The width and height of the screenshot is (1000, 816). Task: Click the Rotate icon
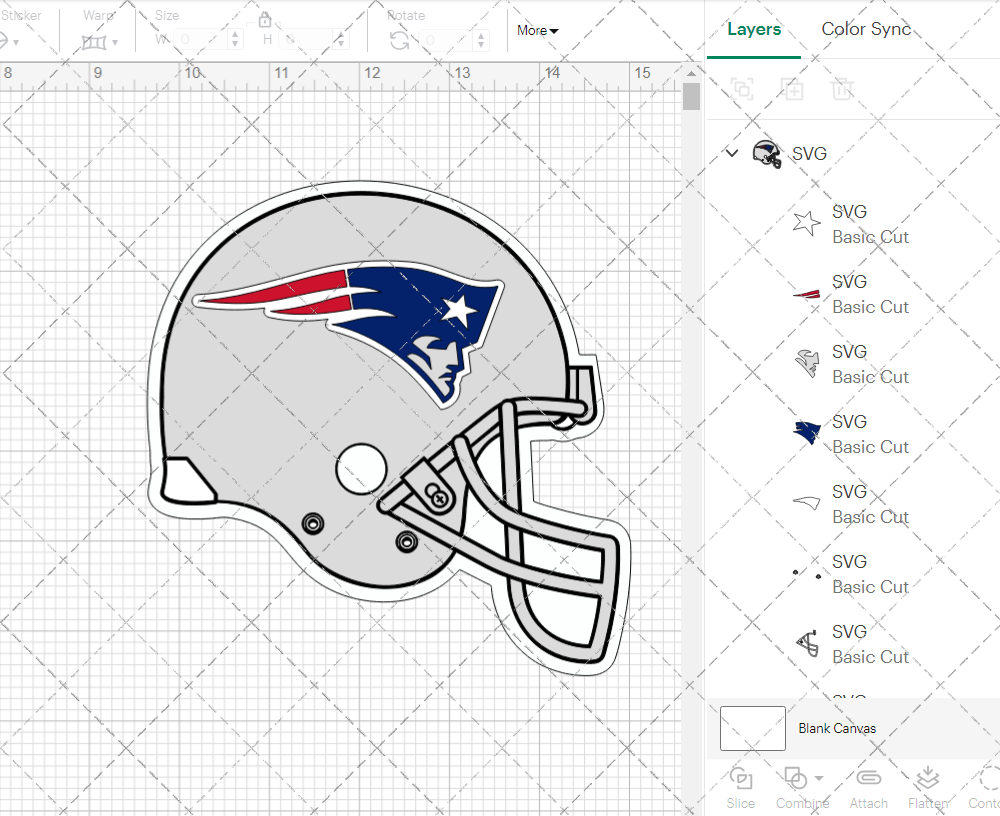[400, 41]
